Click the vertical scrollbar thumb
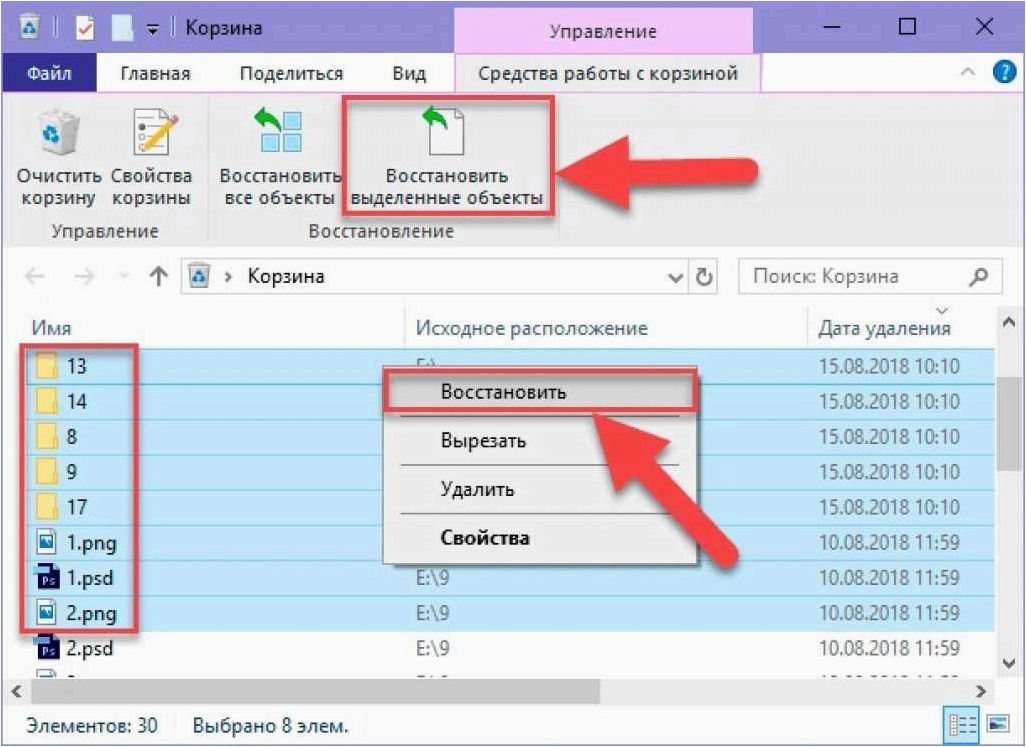The width and height of the screenshot is (1026, 747). 1008,423
